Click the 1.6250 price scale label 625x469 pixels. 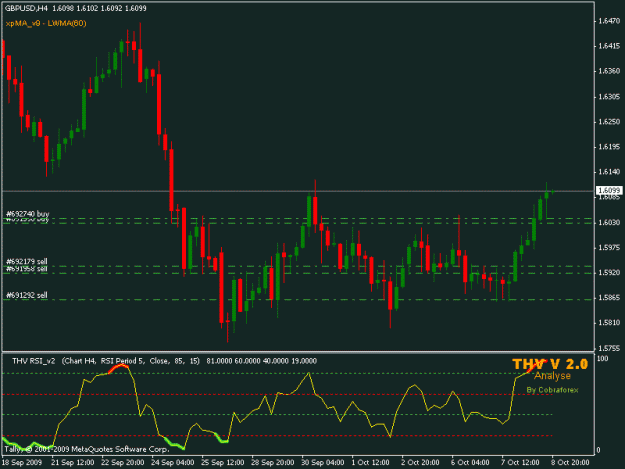[x=609, y=122]
